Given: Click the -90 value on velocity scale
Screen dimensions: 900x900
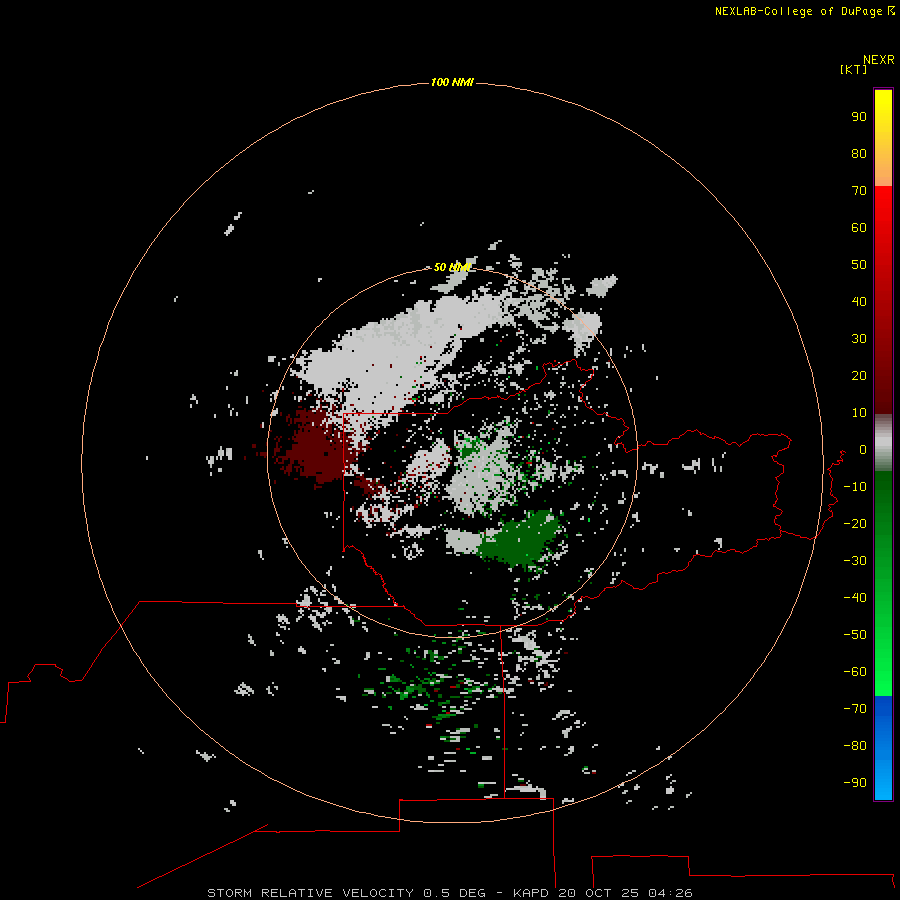Looking at the screenshot, I should pyautogui.click(x=855, y=782).
